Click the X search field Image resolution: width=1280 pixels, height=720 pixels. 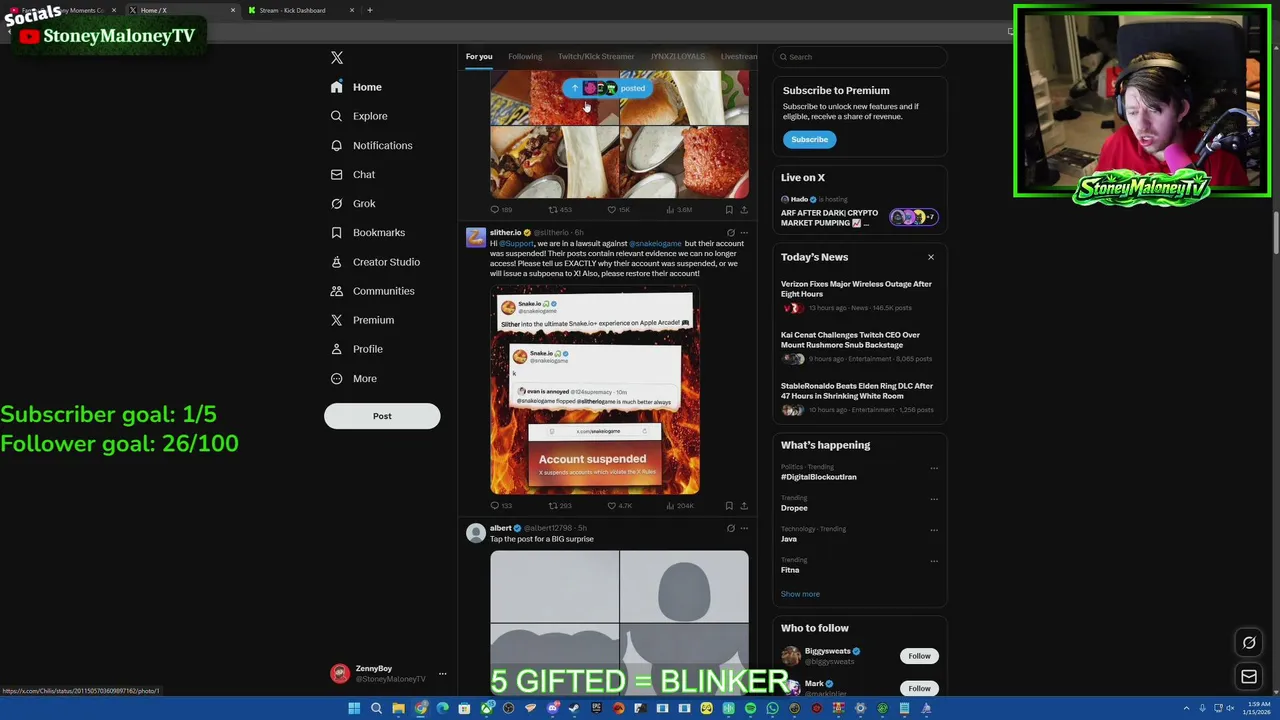(860, 57)
